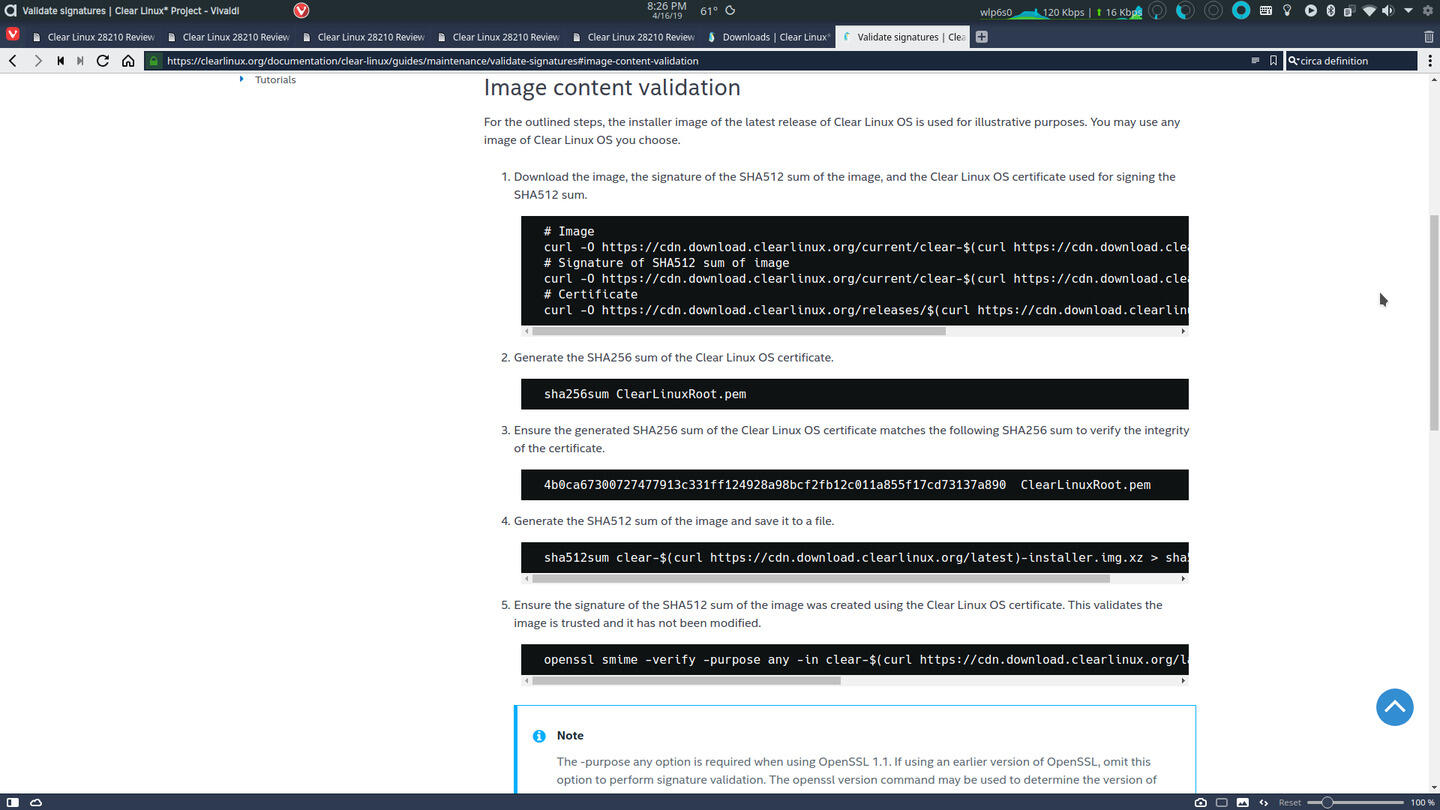This screenshot has height=810, width=1440.
Task: Open a new tab with plus button
Action: 981,37
